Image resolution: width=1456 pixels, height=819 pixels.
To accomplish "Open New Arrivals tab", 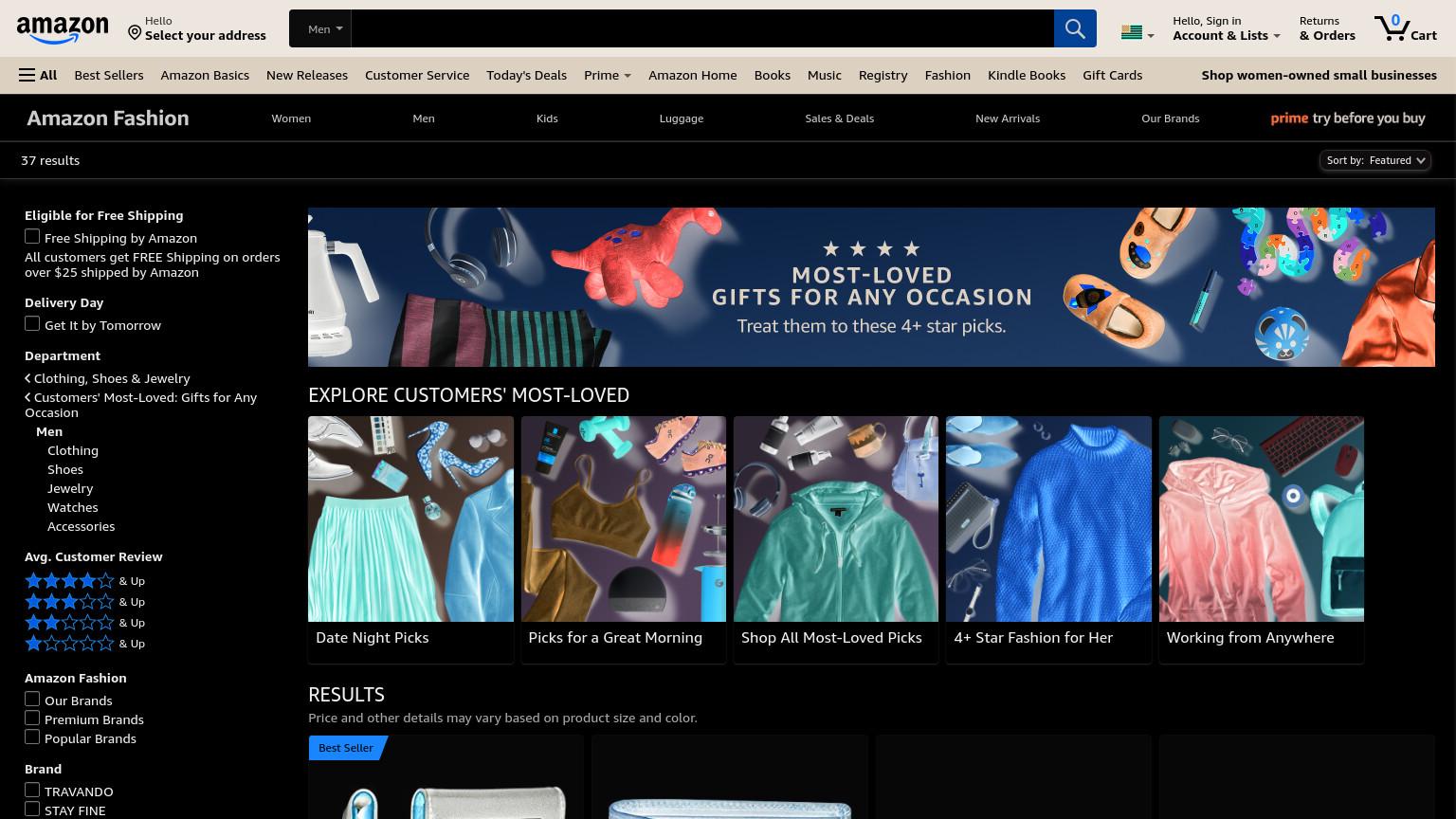I will (x=1008, y=118).
